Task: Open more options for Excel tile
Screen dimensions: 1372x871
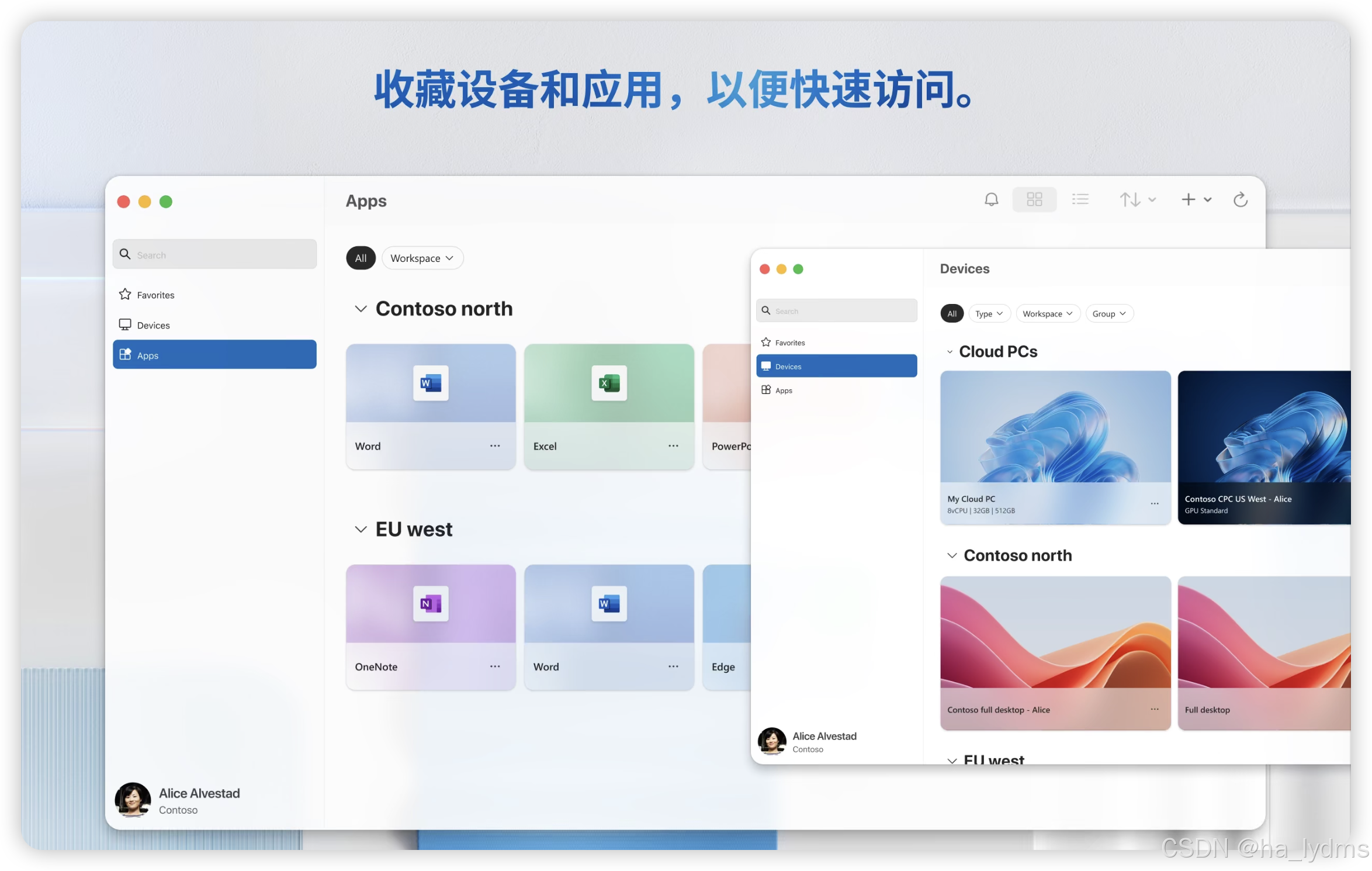Action: [673, 446]
